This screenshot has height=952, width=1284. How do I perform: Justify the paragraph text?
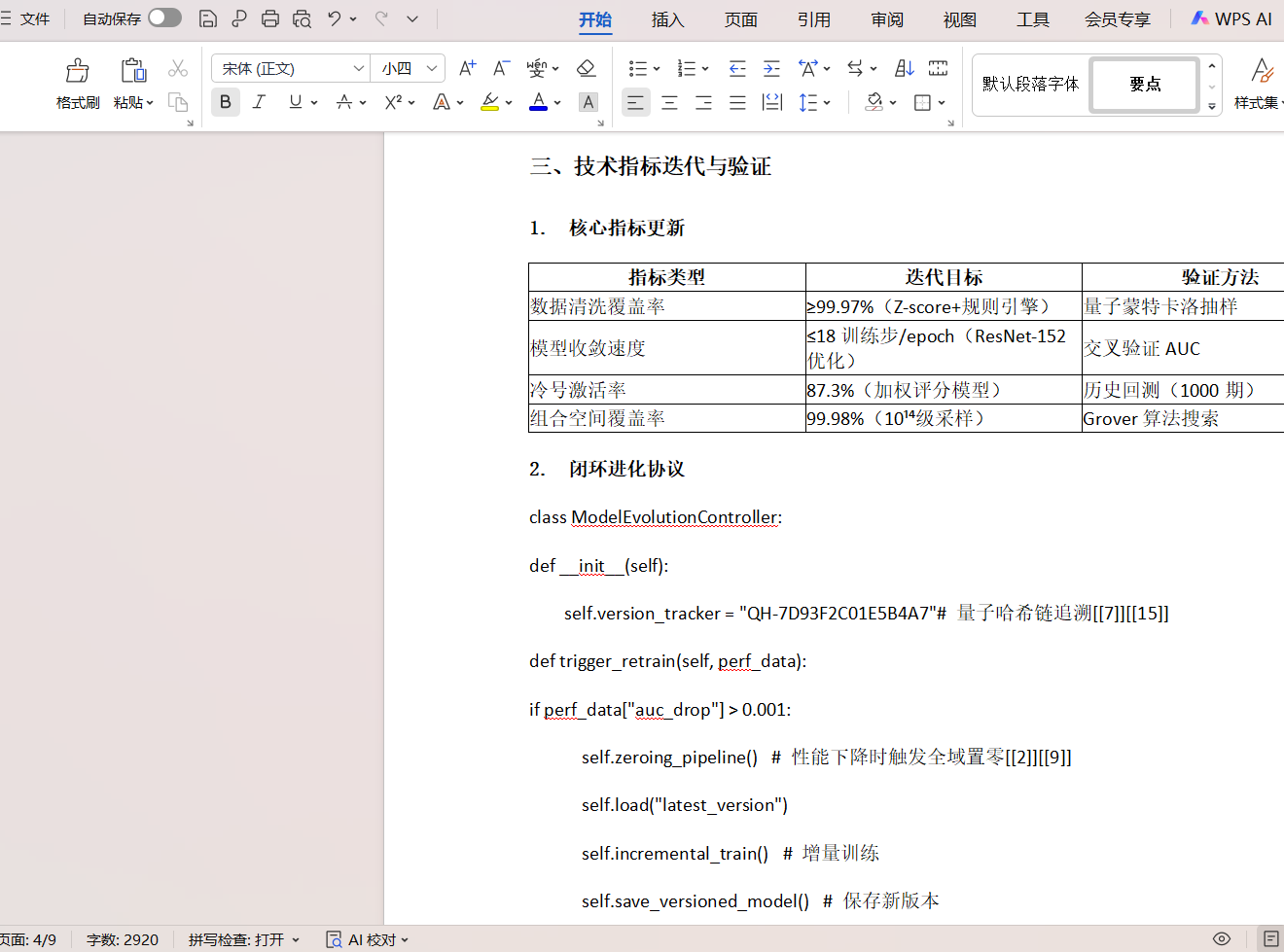tap(737, 102)
